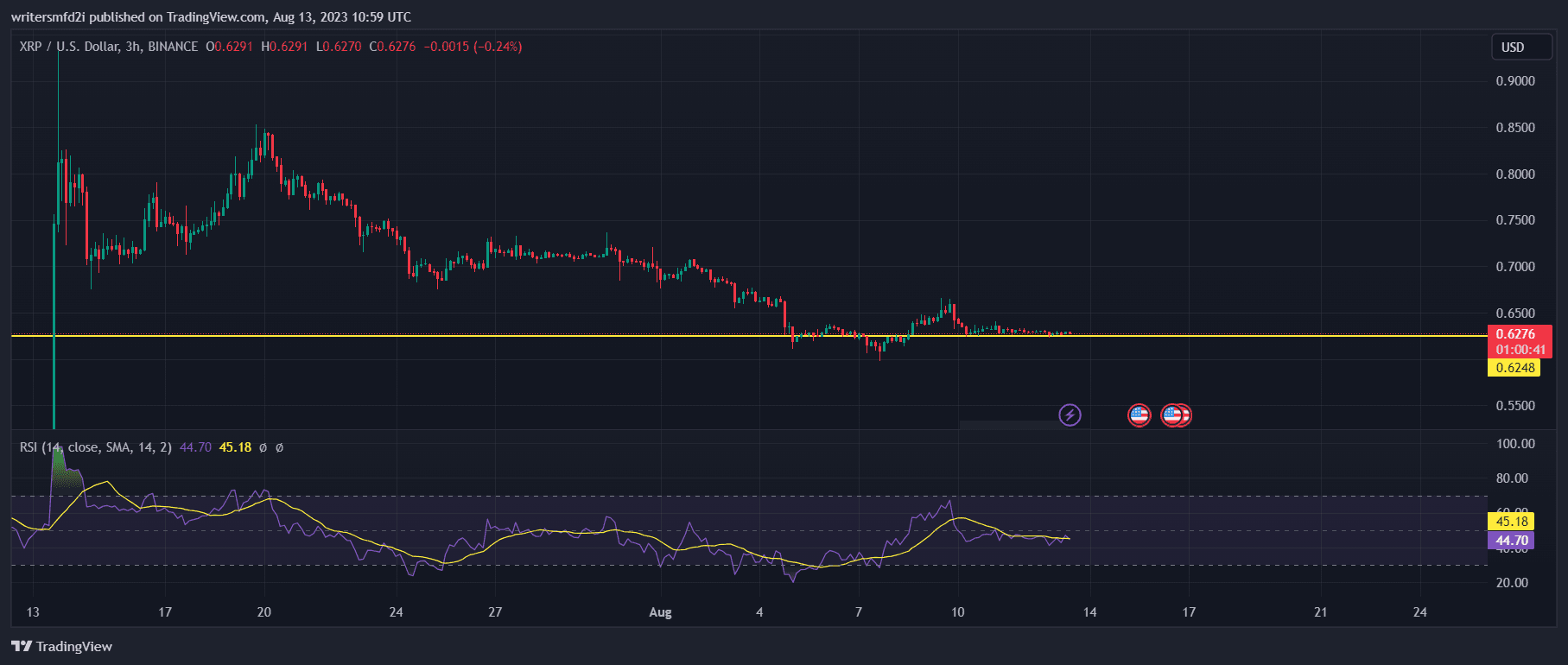
Task: Click the purple lightning bolt event icon
Action: click(x=1070, y=415)
